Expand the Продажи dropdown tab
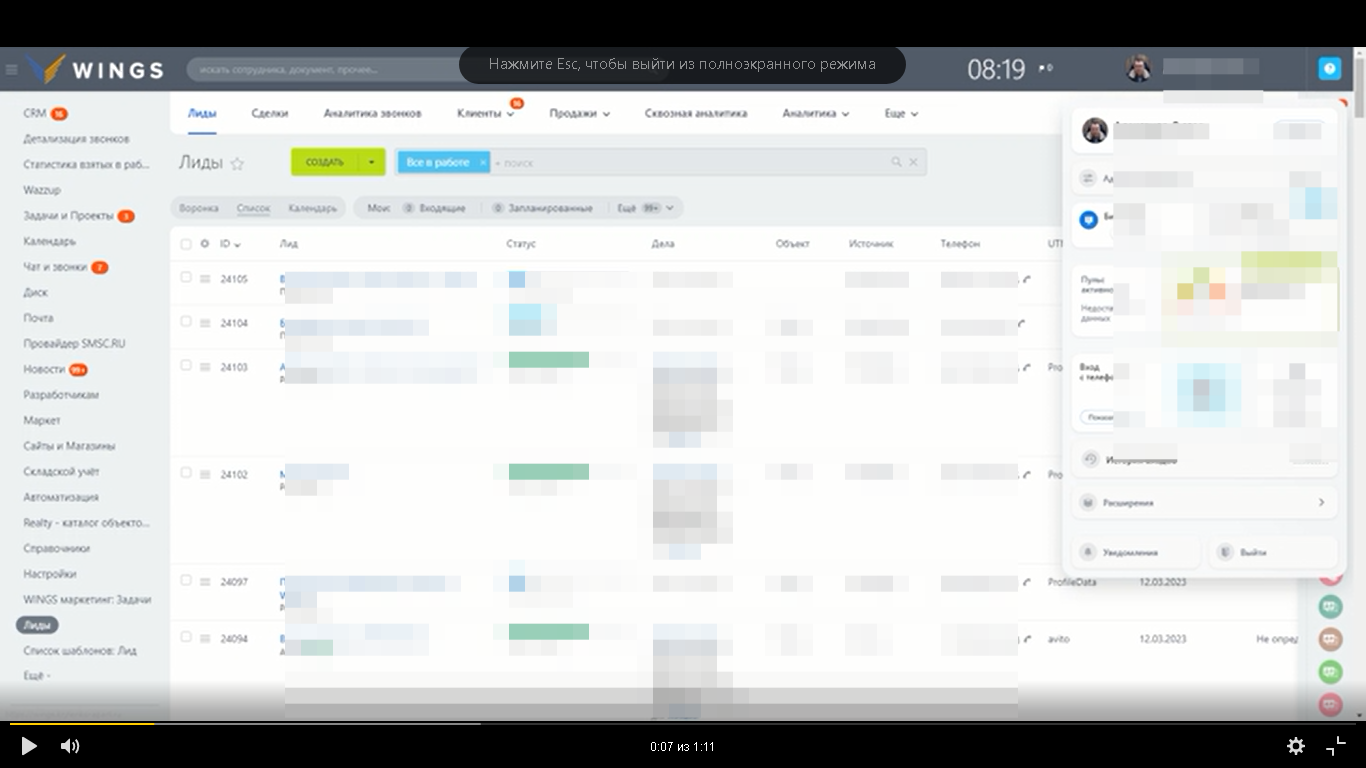1366x768 pixels. point(580,114)
